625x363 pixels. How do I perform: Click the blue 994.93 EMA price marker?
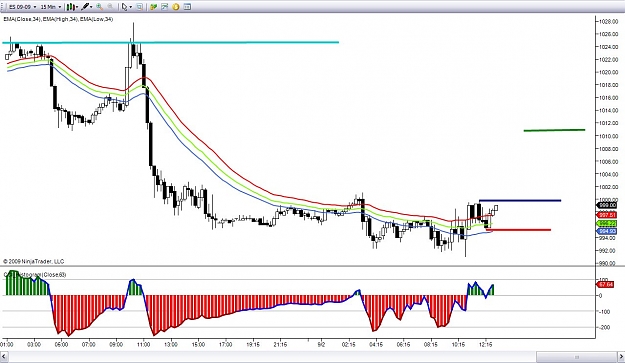click(x=607, y=231)
